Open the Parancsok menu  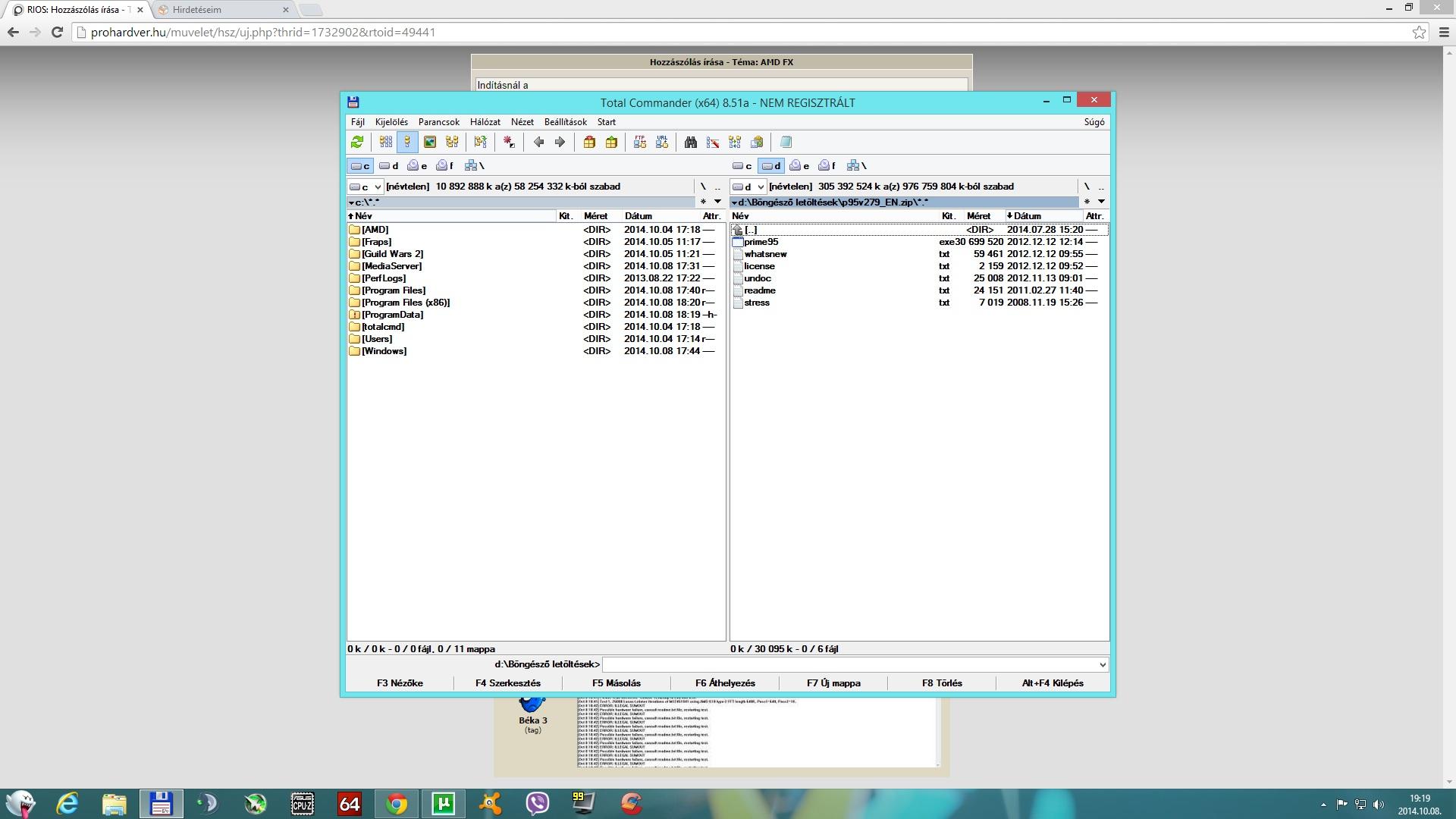coord(439,122)
